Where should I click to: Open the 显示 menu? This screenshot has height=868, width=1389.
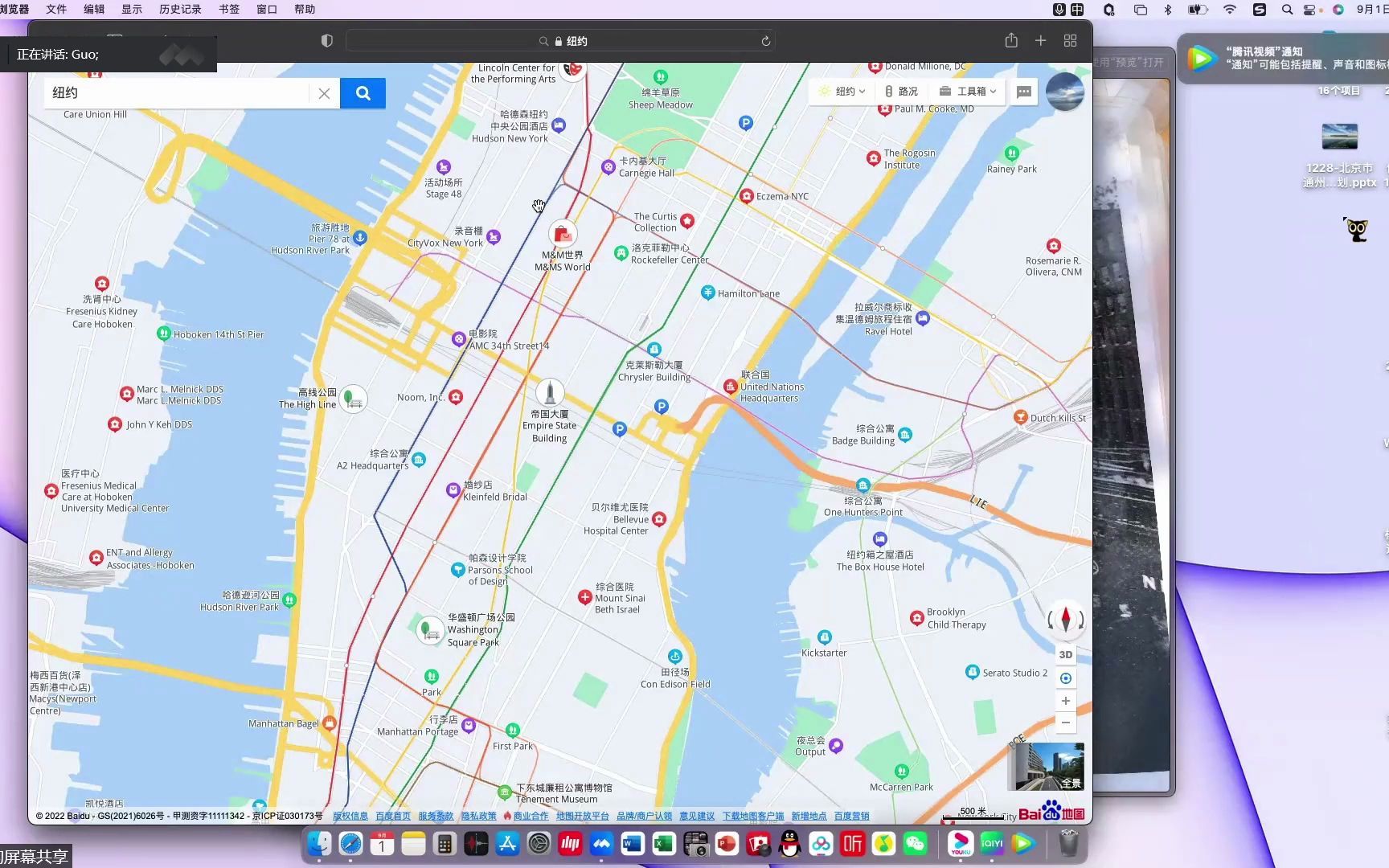(x=132, y=9)
